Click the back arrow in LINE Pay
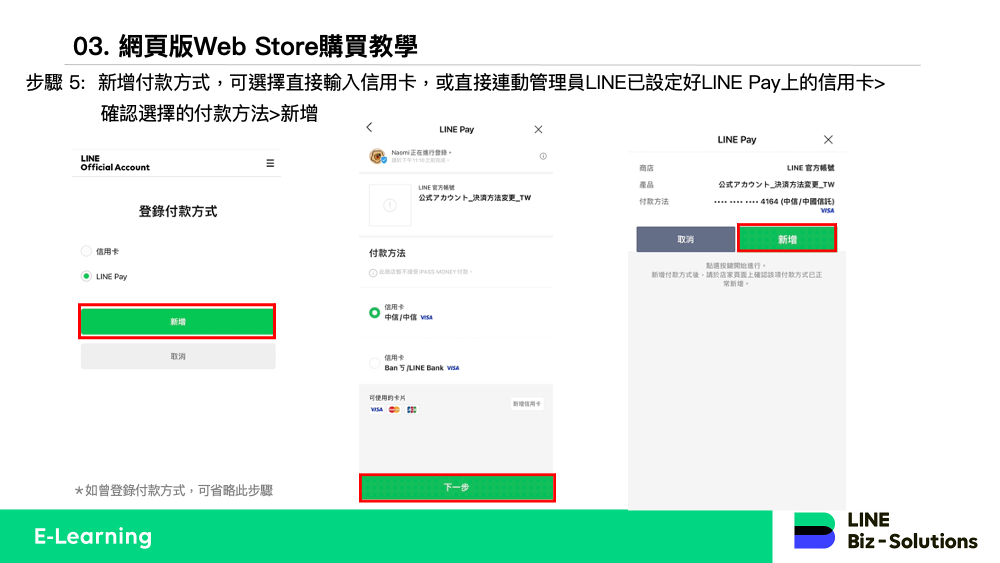This screenshot has height=563, width=1000. pyautogui.click(x=369, y=128)
